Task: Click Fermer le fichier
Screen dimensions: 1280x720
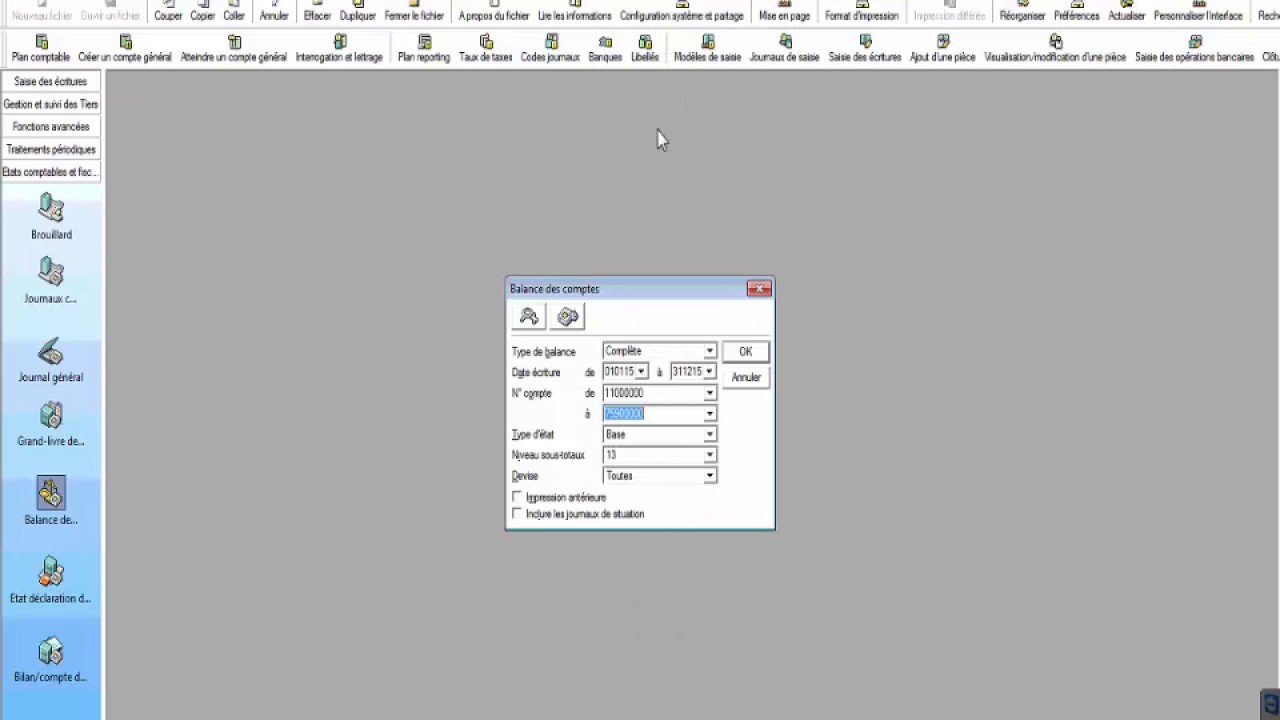Action: tap(414, 12)
